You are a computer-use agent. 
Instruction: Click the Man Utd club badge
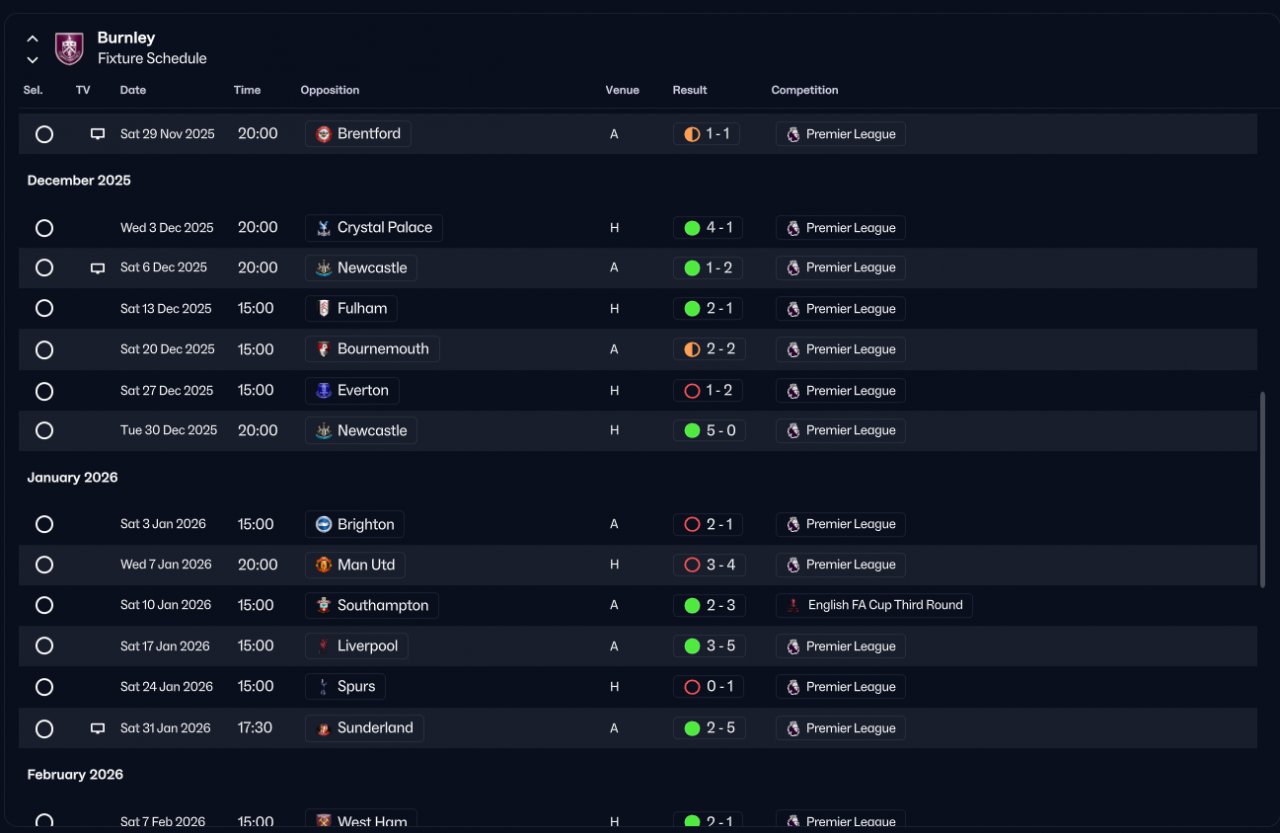click(323, 565)
